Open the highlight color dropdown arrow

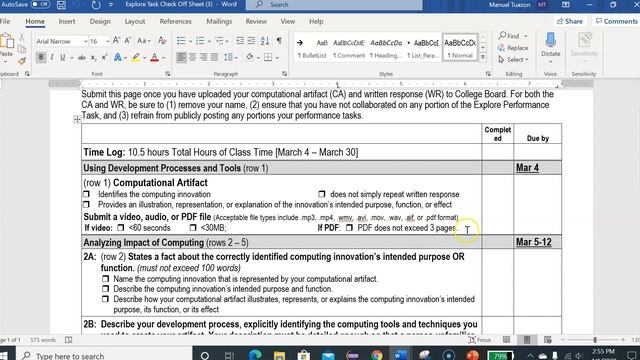pyautogui.click(x=144, y=58)
